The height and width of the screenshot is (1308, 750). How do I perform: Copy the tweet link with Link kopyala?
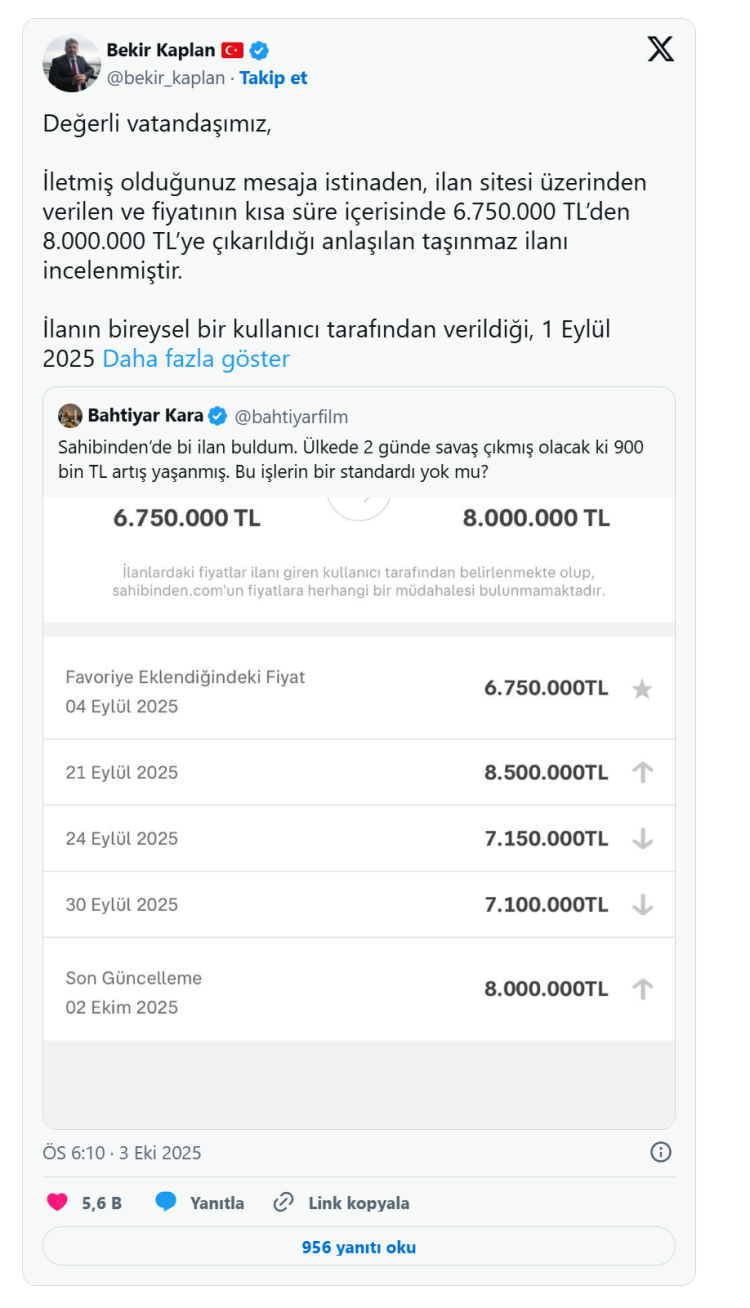point(342,1203)
